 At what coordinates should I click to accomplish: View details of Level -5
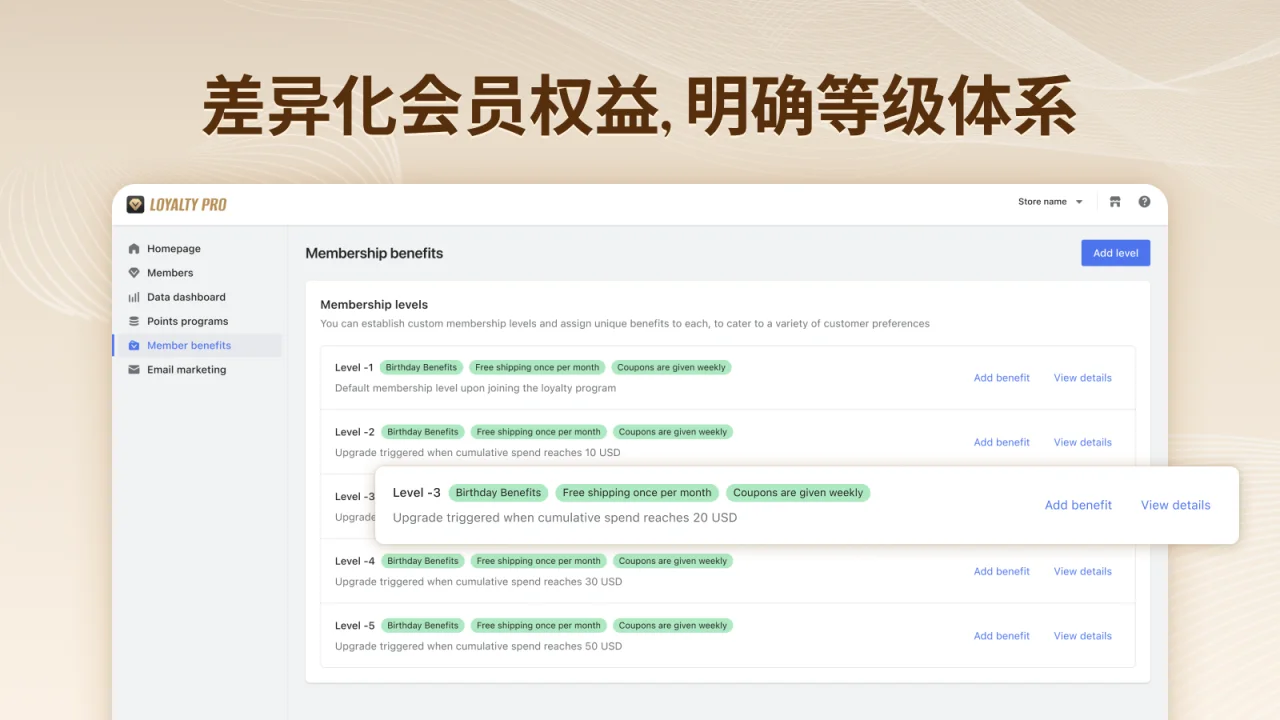tap(1082, 636)
